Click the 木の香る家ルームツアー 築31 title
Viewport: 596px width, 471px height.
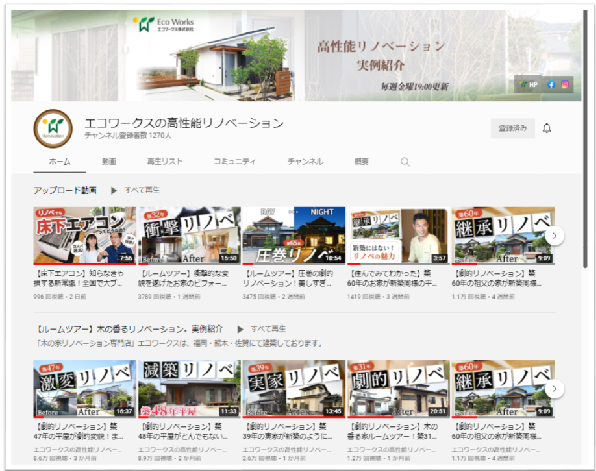pyautogui.click(x=392, y=431)
